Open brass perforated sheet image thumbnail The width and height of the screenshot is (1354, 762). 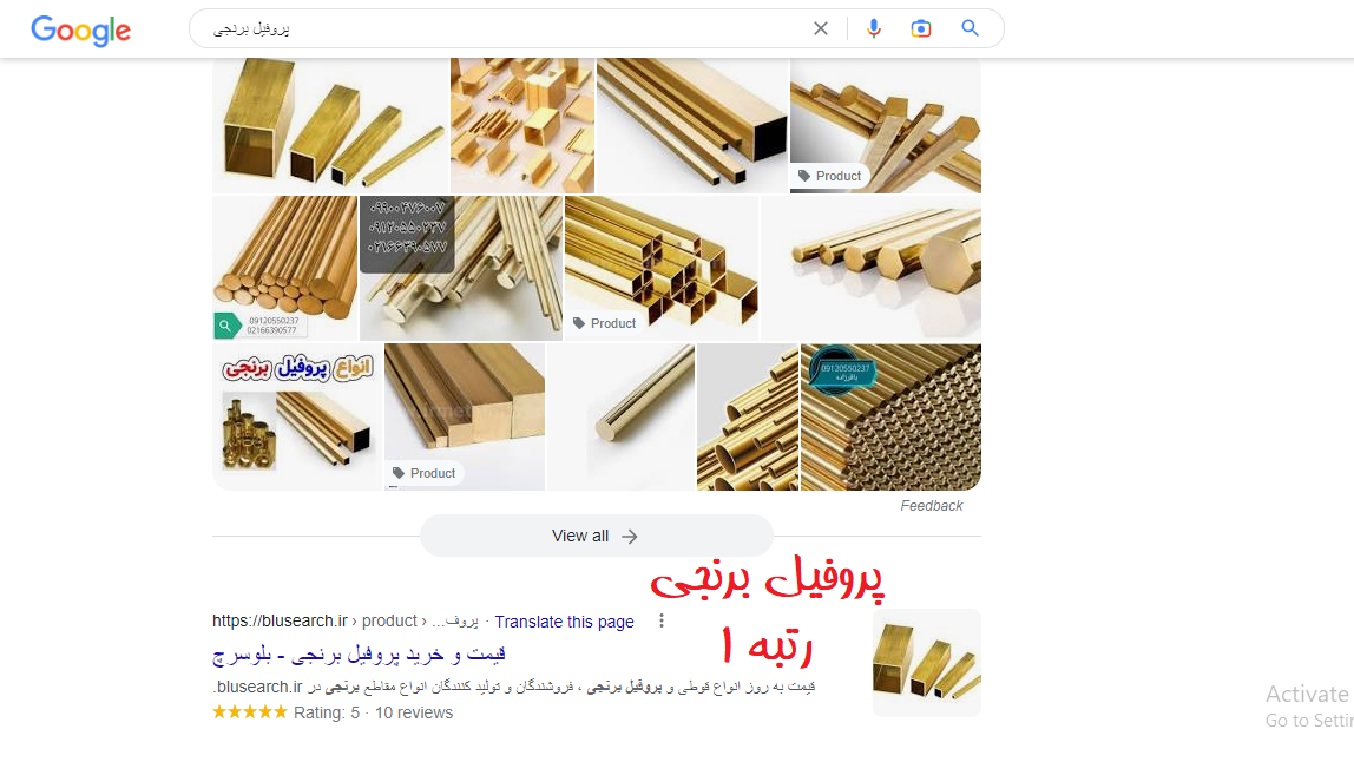(x=891, y=417)
